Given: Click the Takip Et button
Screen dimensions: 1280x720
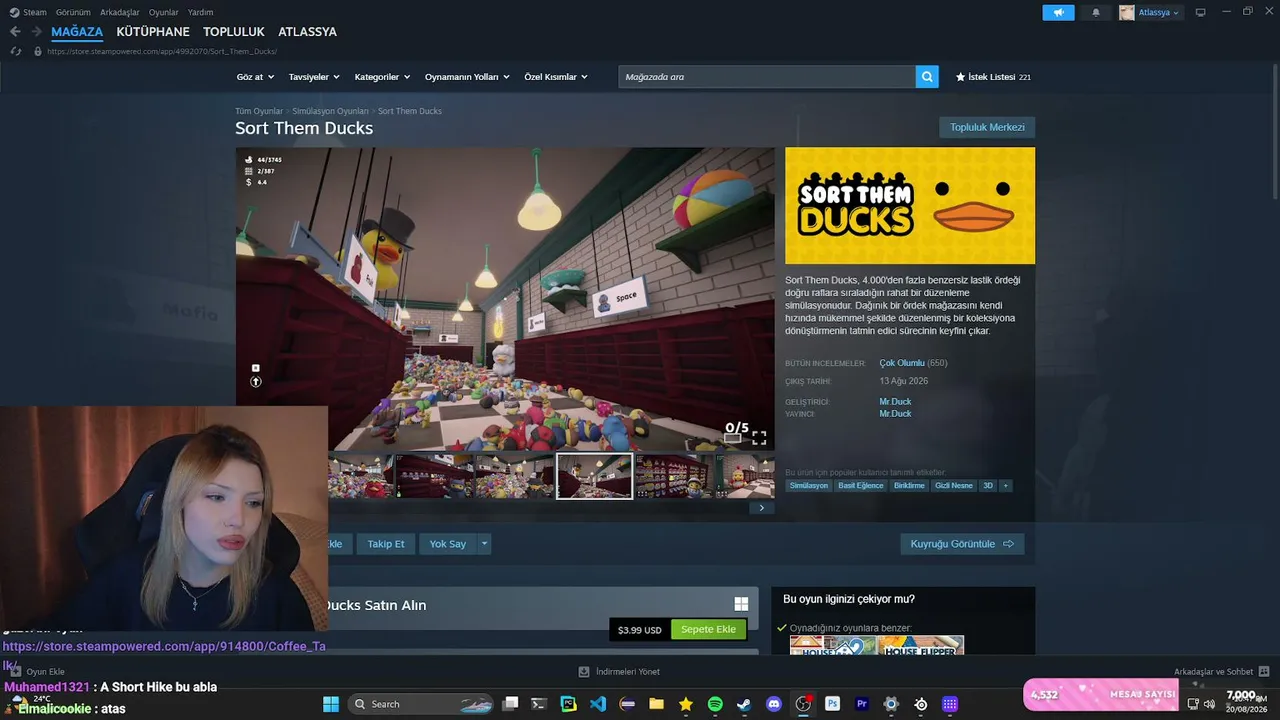Looking at the screenshot, I should [x=386, y=544].
